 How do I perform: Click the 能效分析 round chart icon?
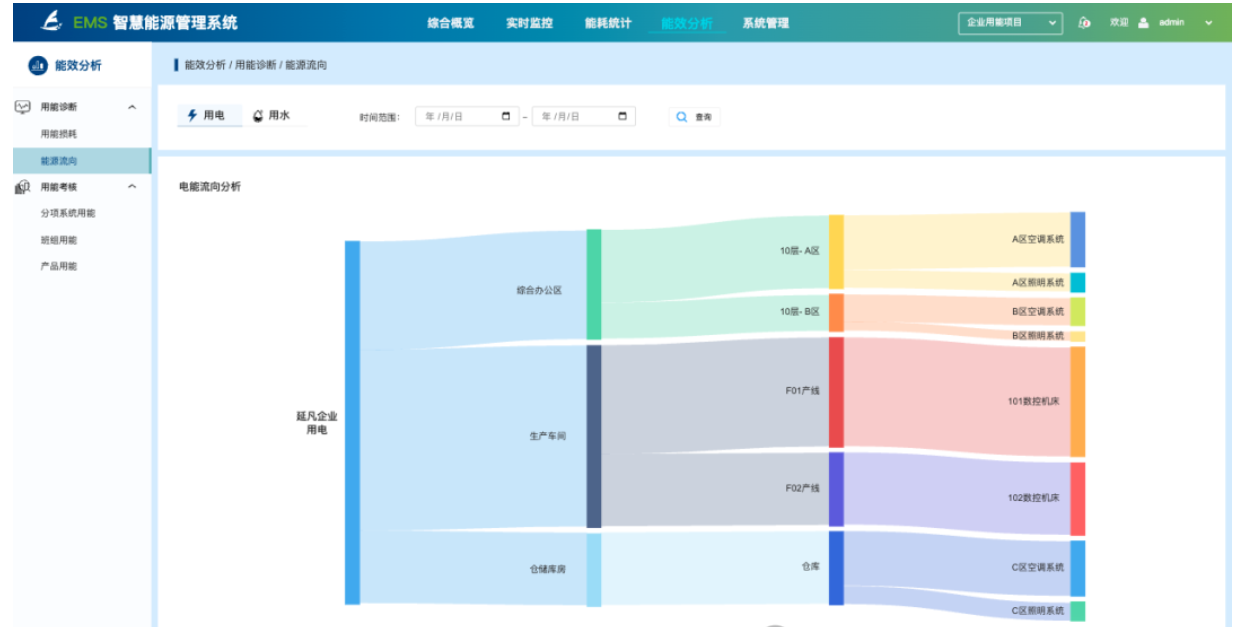coord(37,66)
